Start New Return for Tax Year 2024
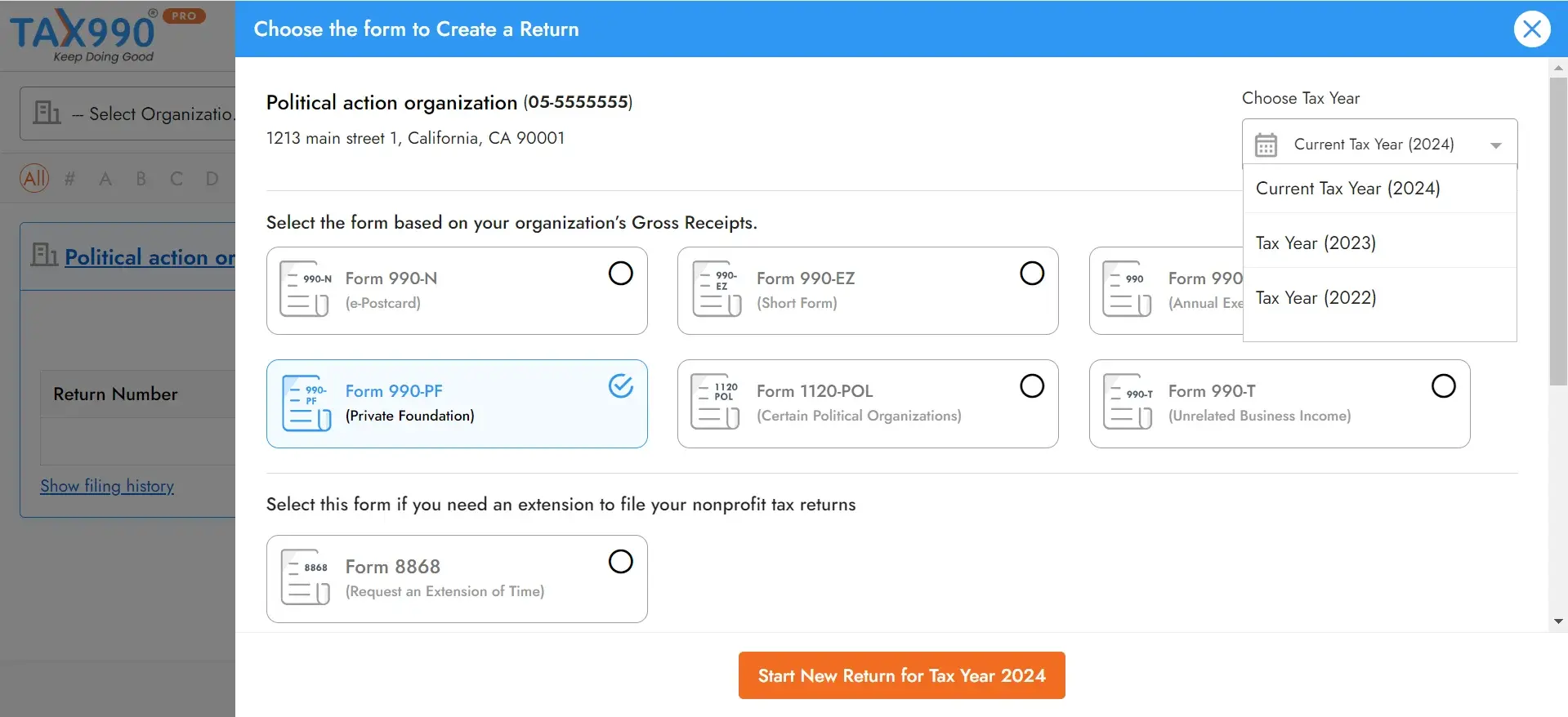The image size is (1568, 717). pyautogui.click(x=901, y=675)
